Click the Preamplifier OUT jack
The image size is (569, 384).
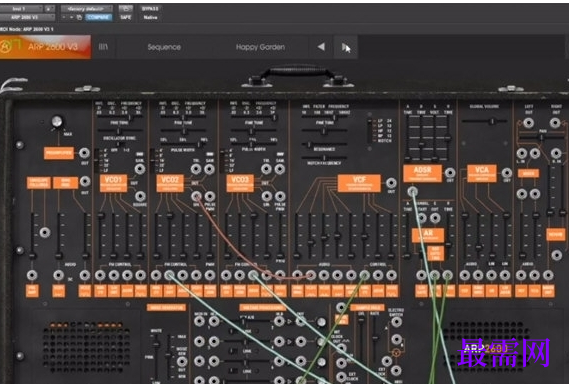[x=84, y=153]
